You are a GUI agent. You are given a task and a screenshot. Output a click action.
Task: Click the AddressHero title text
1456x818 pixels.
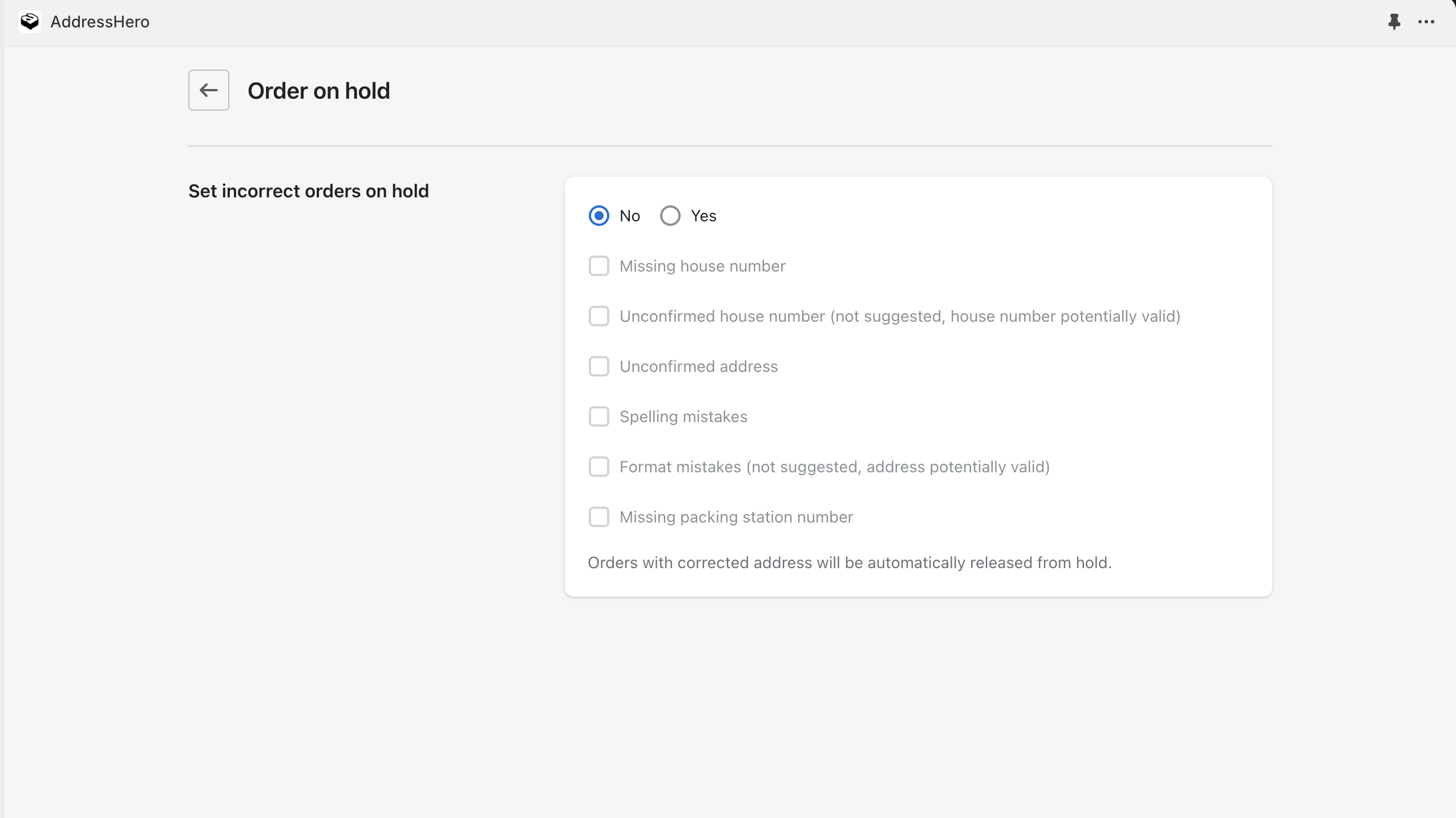(x=100, y=22)
